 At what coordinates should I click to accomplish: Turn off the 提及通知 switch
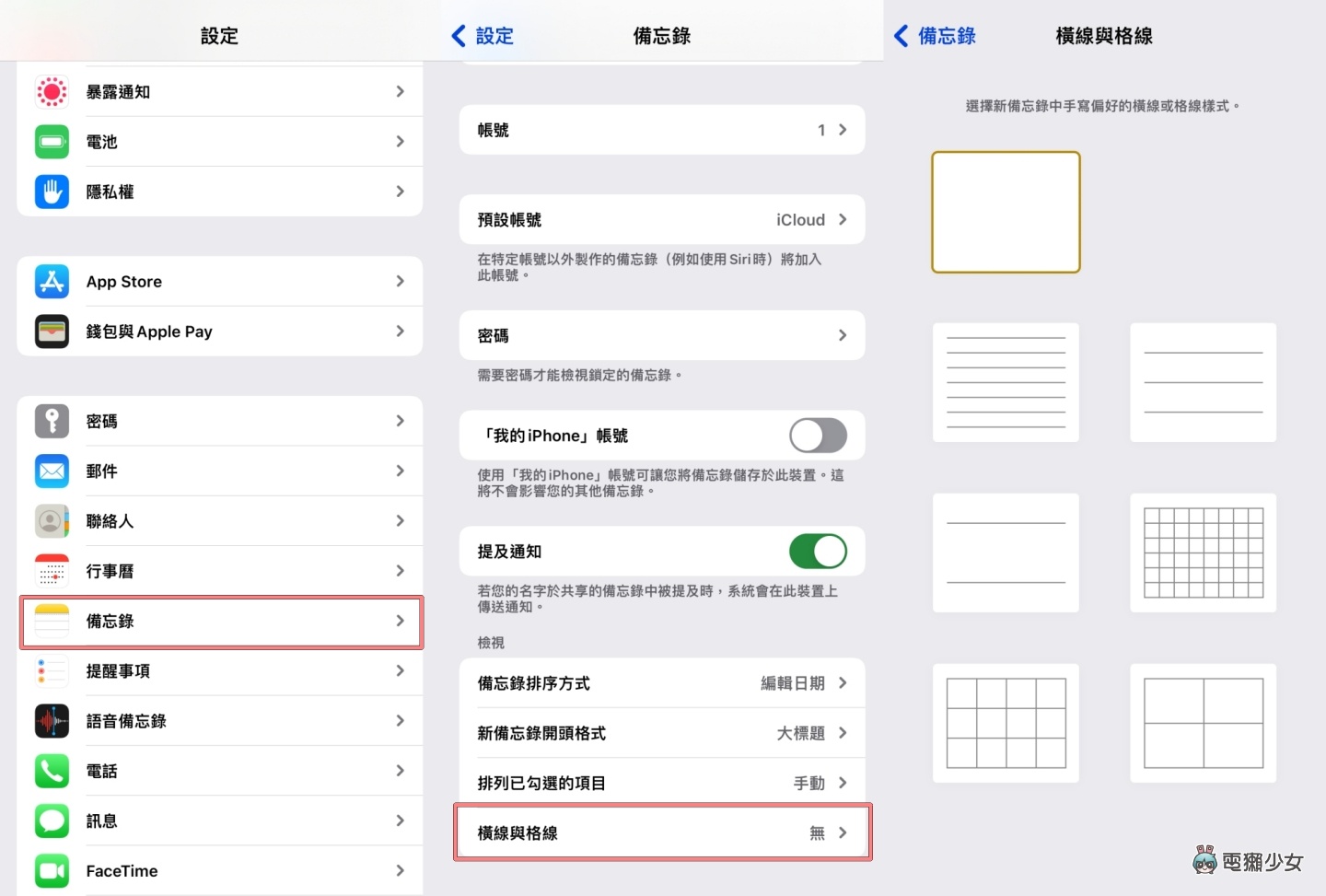point(817,552)
